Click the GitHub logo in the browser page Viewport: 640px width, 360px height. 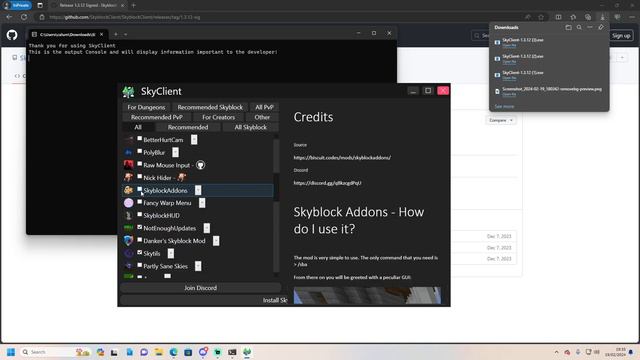click(x=12, y=35)
